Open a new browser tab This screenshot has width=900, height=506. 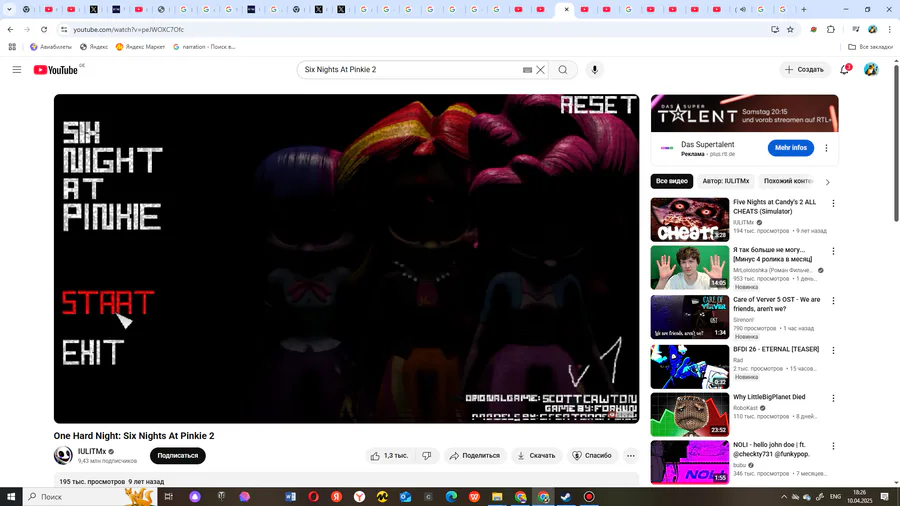(x=804, y=9)
